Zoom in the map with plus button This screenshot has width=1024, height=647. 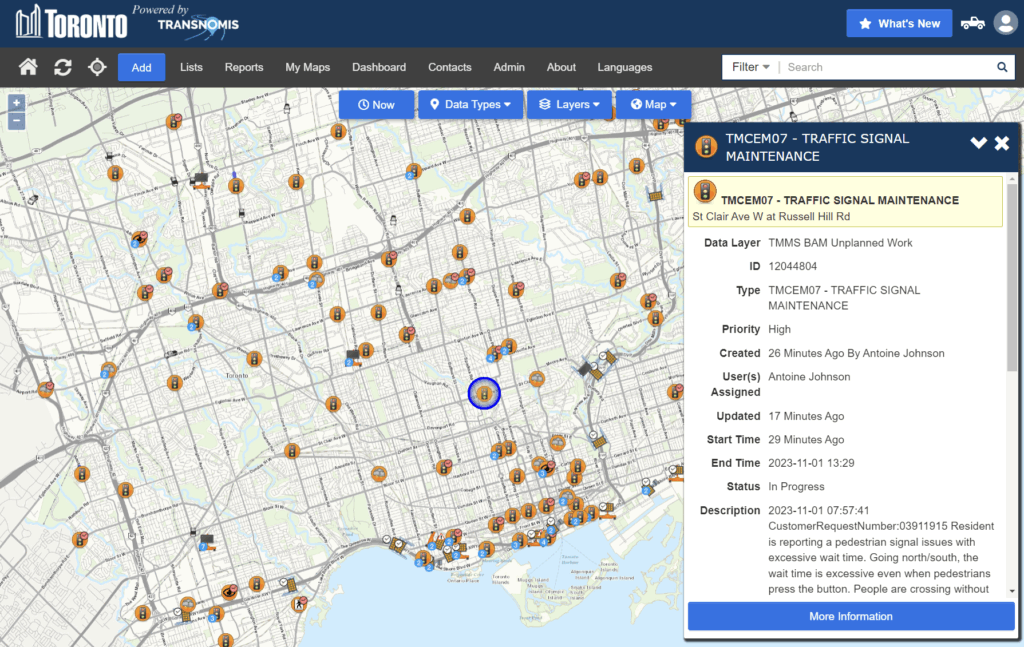(16, 103)
